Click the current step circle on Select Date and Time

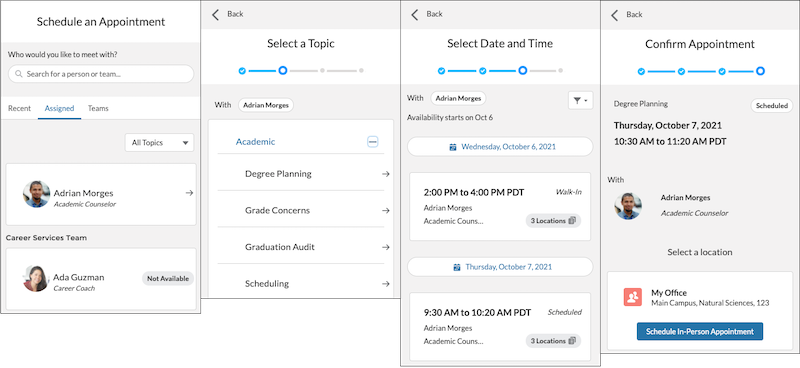point(522,71)
